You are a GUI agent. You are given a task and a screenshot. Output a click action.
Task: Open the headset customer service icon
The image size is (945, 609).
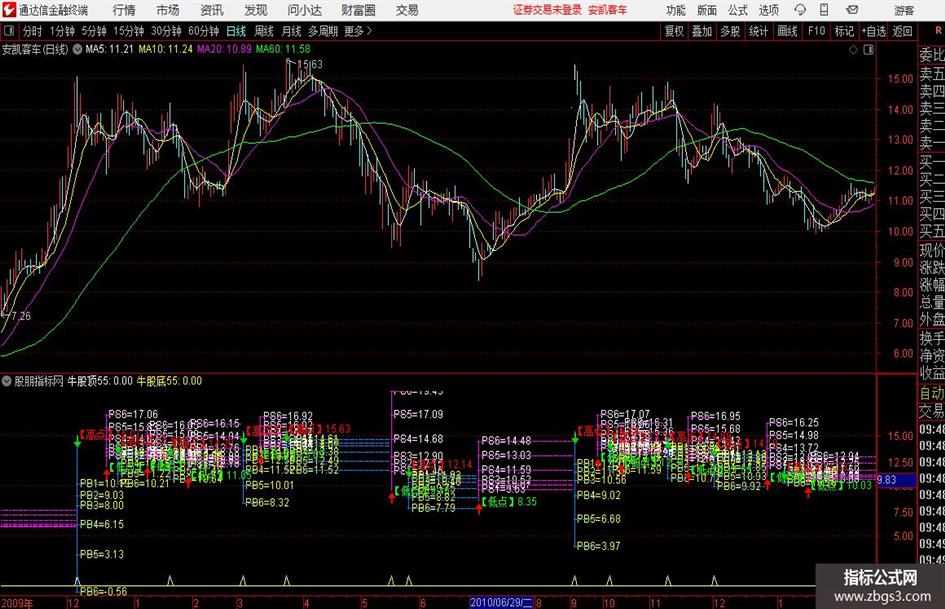800,10
